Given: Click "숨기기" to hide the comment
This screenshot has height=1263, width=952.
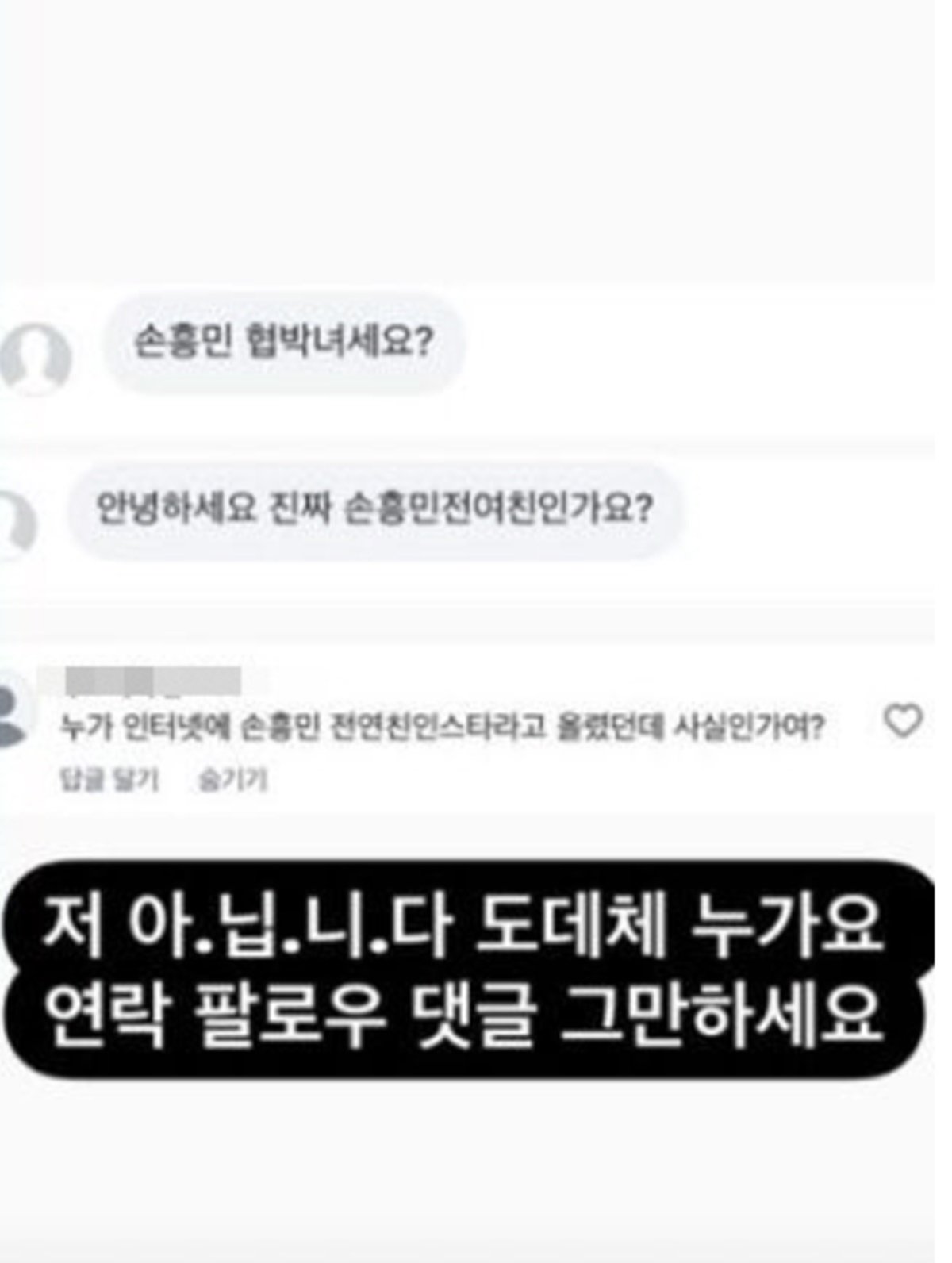Looking at the screenshot, I should click(232, 780).
